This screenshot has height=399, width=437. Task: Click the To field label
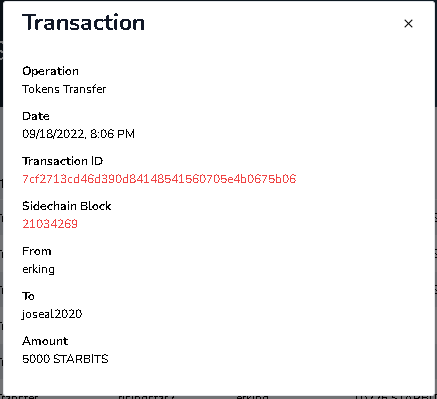coord(28,296)
